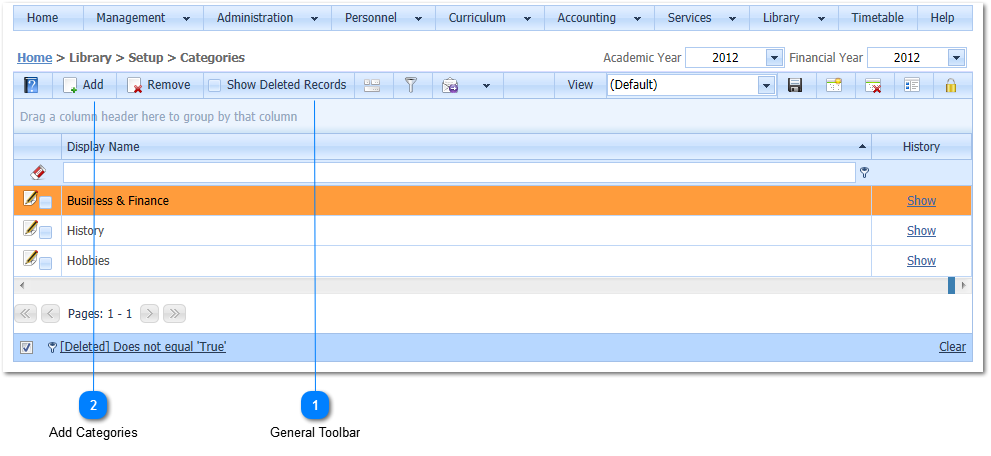Click the lock icon in toolbar
Image resolution: width=991 pixels, height=456 pixels.
951,86
